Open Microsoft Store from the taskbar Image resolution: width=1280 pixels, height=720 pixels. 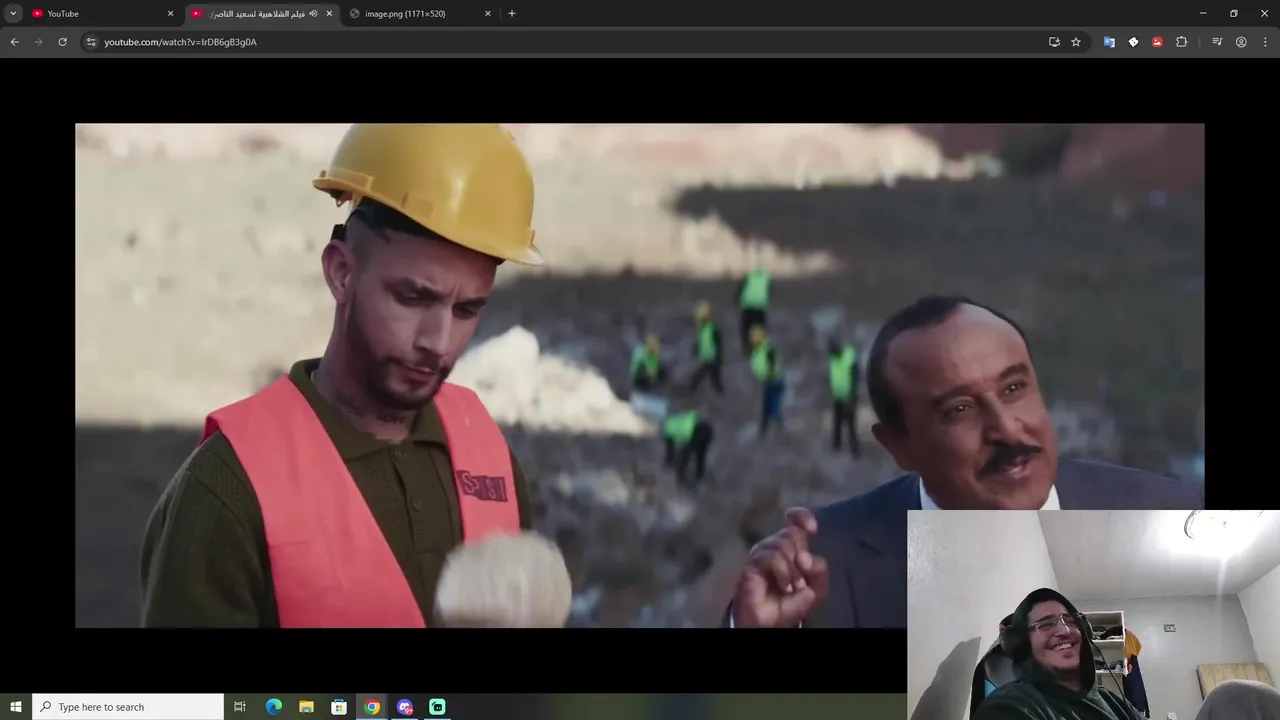[339, 707]
